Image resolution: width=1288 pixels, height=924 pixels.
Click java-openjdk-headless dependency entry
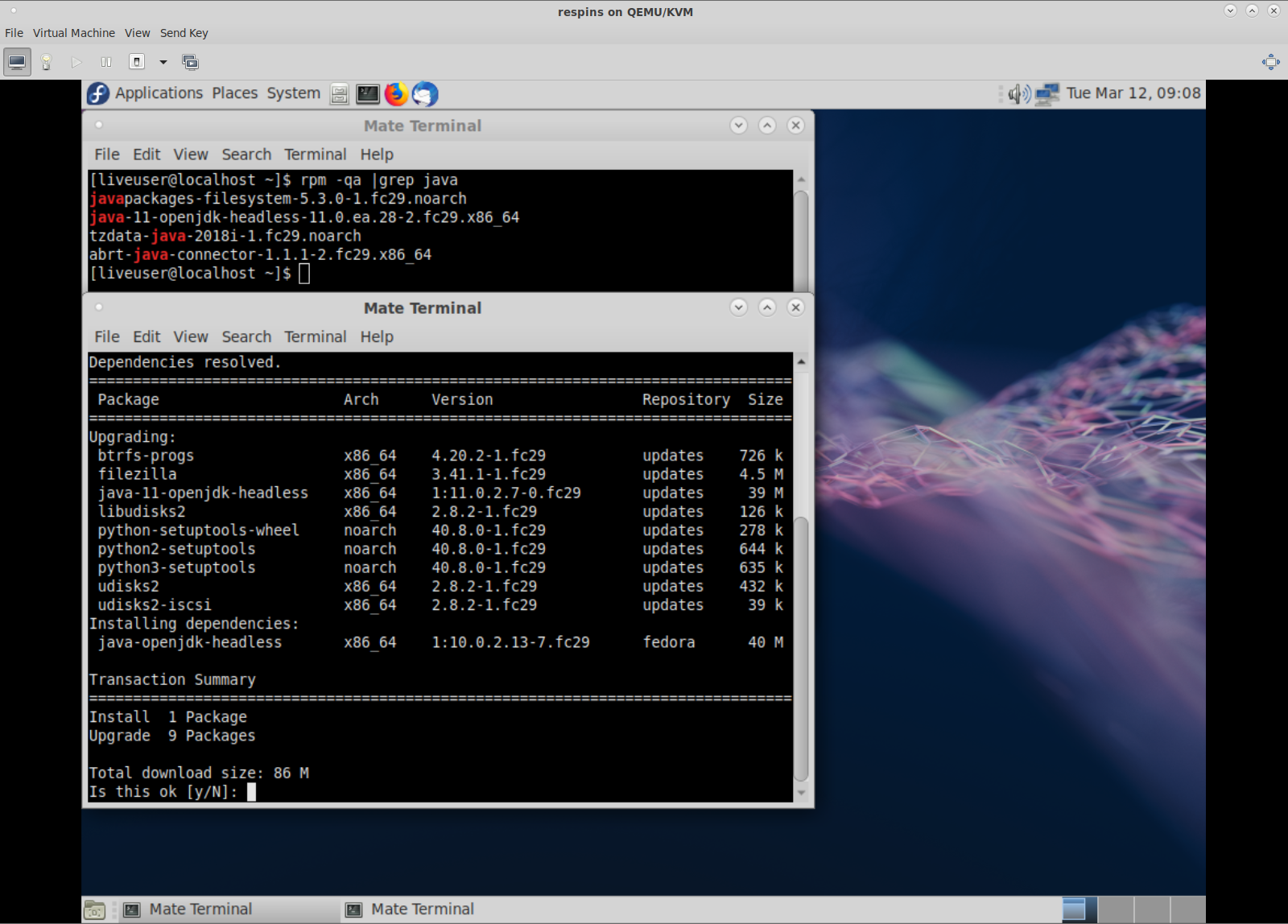tap(190, 642)
